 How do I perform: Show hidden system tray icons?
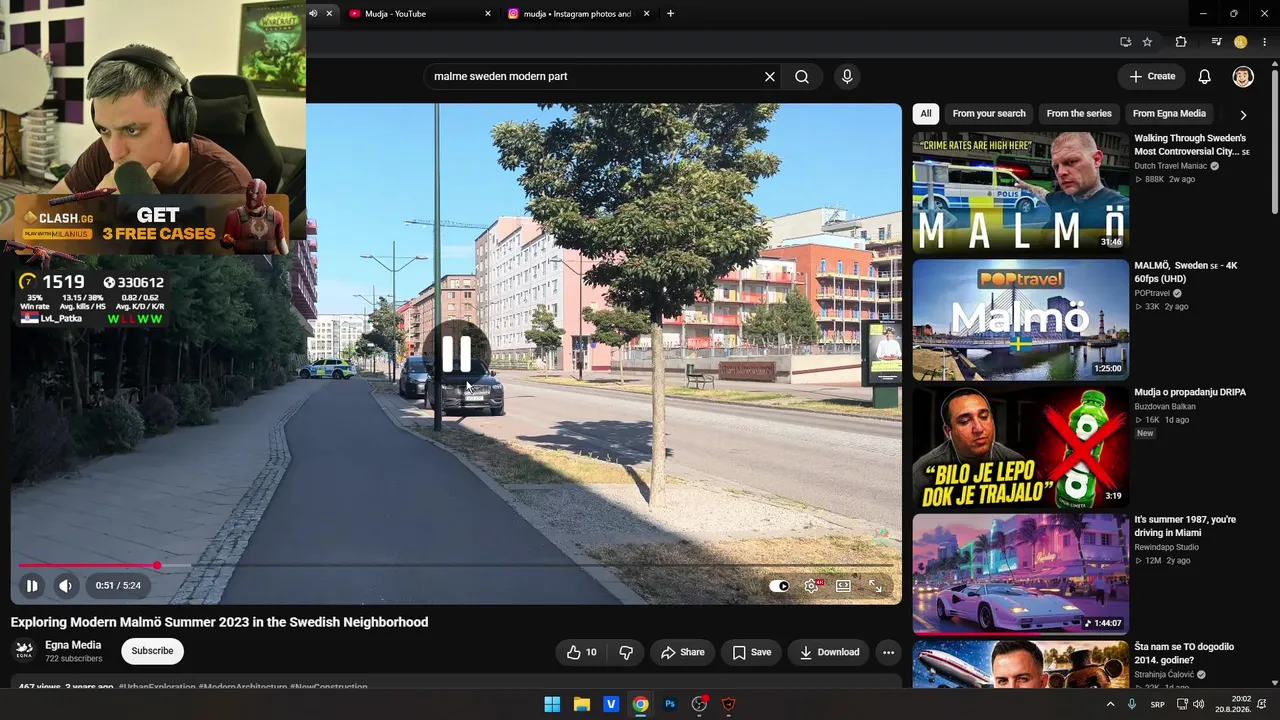coord(1110,705)
